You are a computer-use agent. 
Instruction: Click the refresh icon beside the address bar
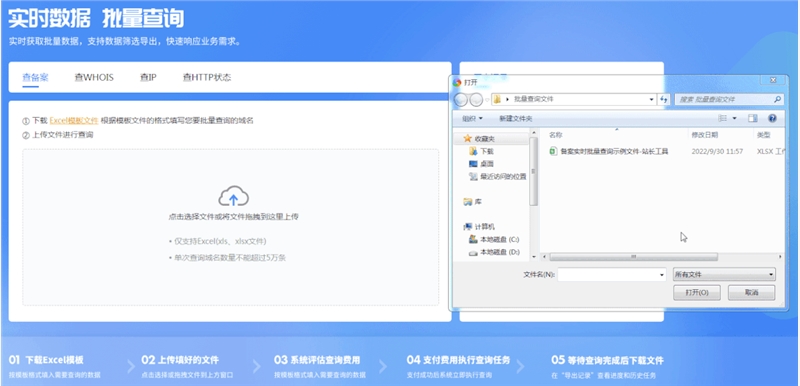664,99
